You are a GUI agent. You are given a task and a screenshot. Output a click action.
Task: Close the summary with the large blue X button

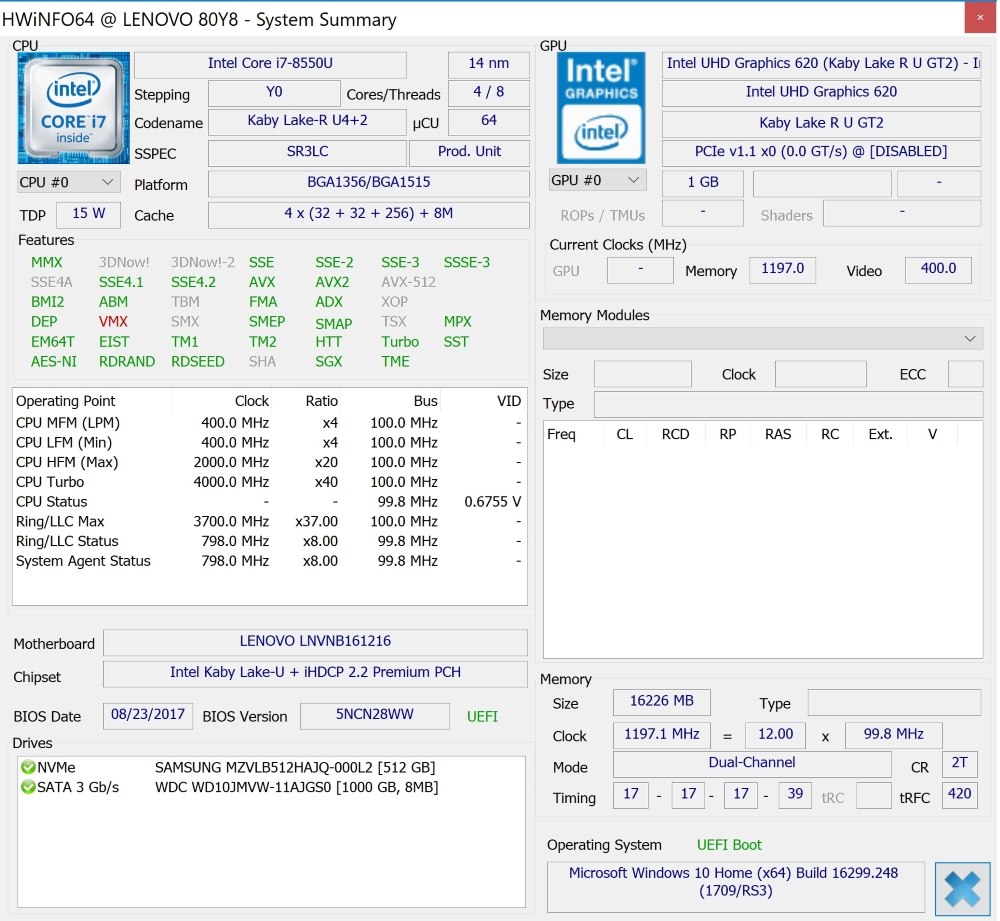tap(962, 888)
